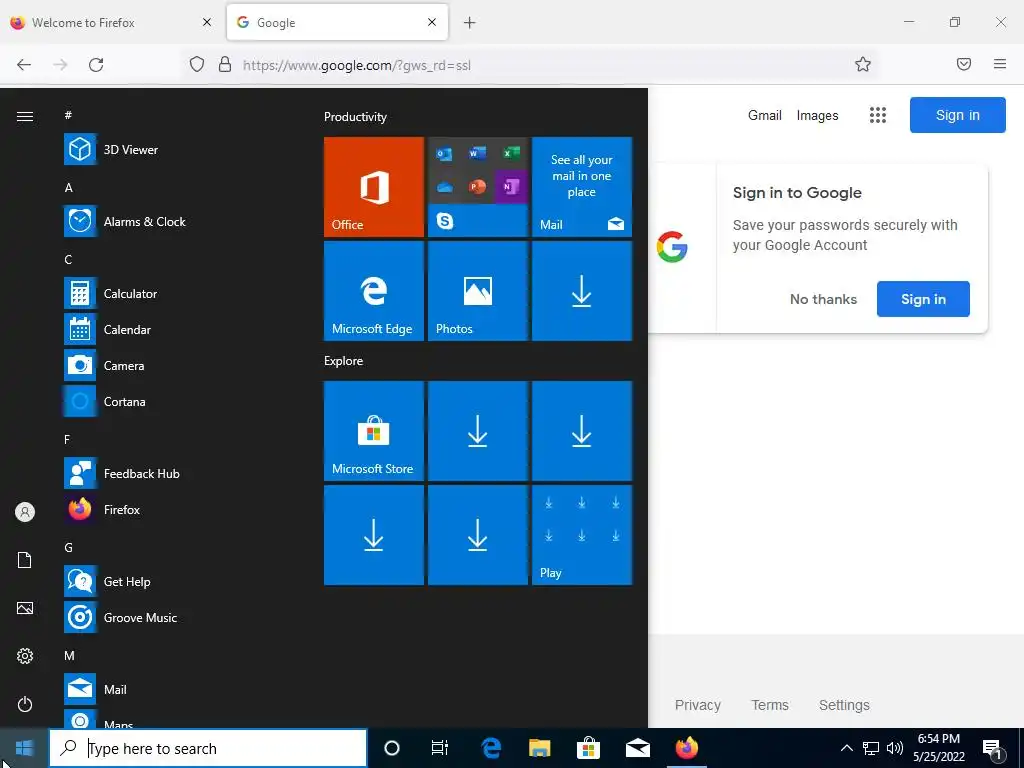Open Task View on the taskbar
Viewport: 1024px width, 768px height.
440,748
